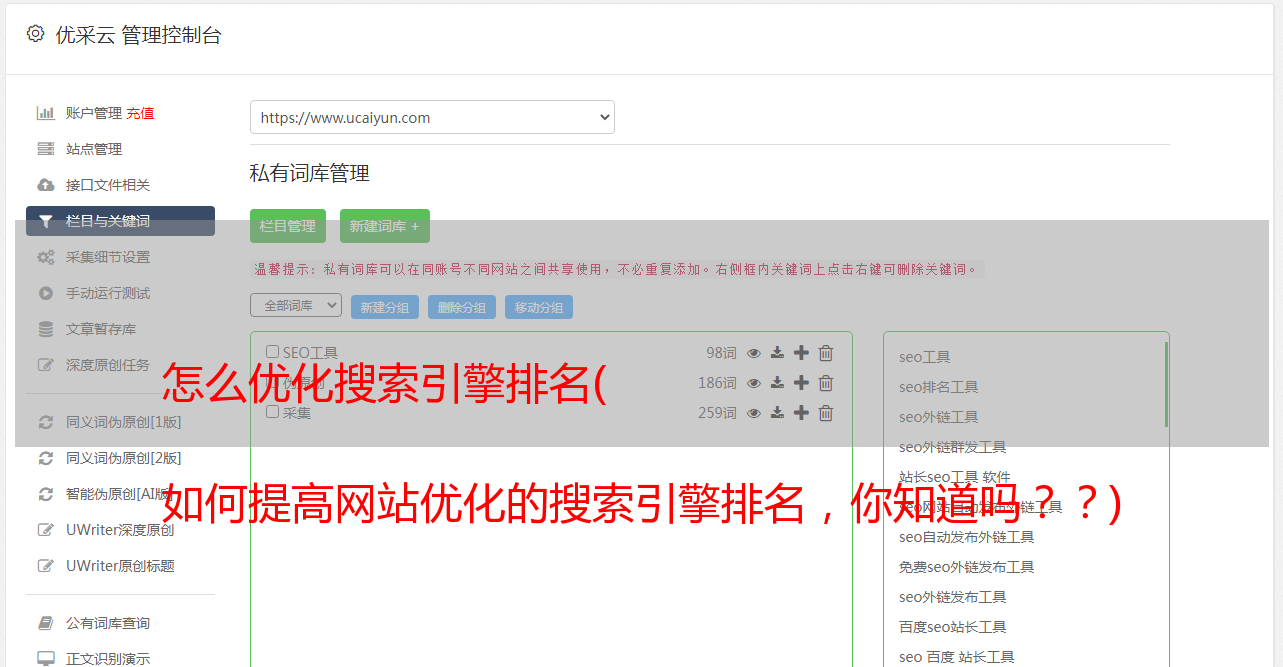Click keyword '站长seo工具 软件'
Screen dimensions: 1283x667
954,477
